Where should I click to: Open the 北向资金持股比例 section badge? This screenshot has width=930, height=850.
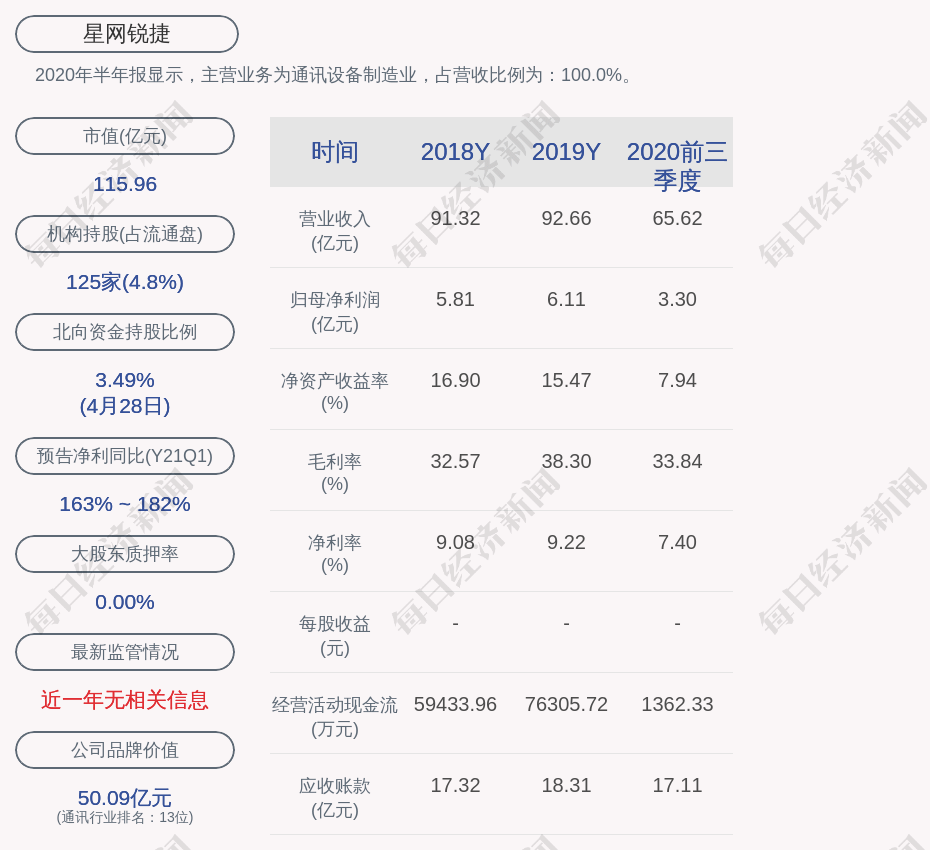[x=124, y=332]
